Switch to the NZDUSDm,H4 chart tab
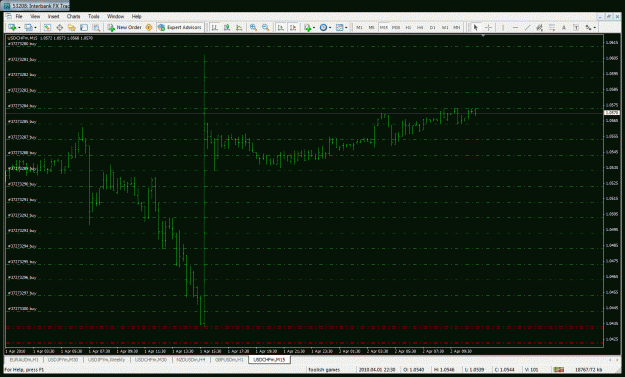 [x=191, y=359]
